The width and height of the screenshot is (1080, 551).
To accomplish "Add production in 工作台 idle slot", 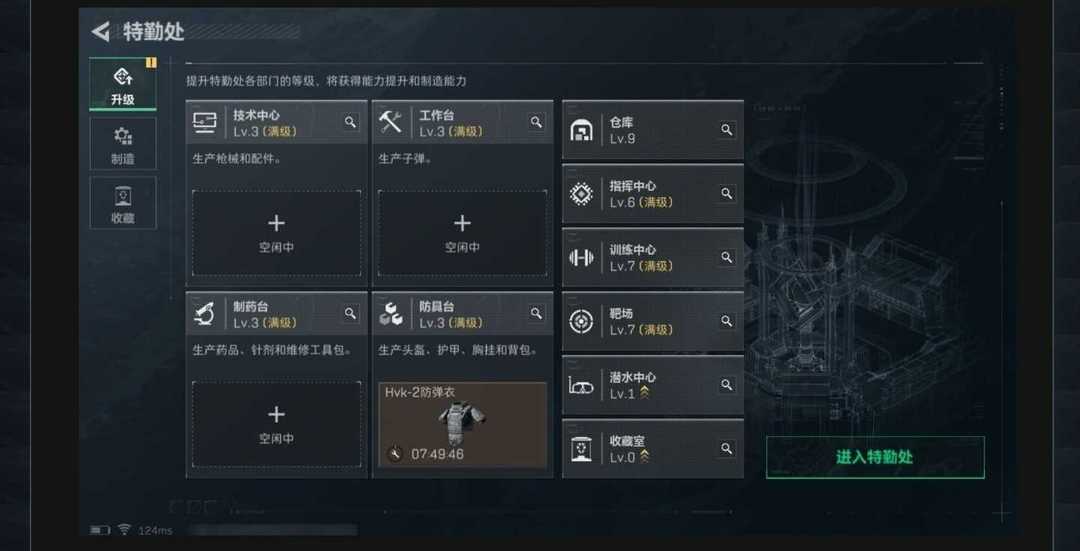I will pyautogui.click(x=462, y=233).
